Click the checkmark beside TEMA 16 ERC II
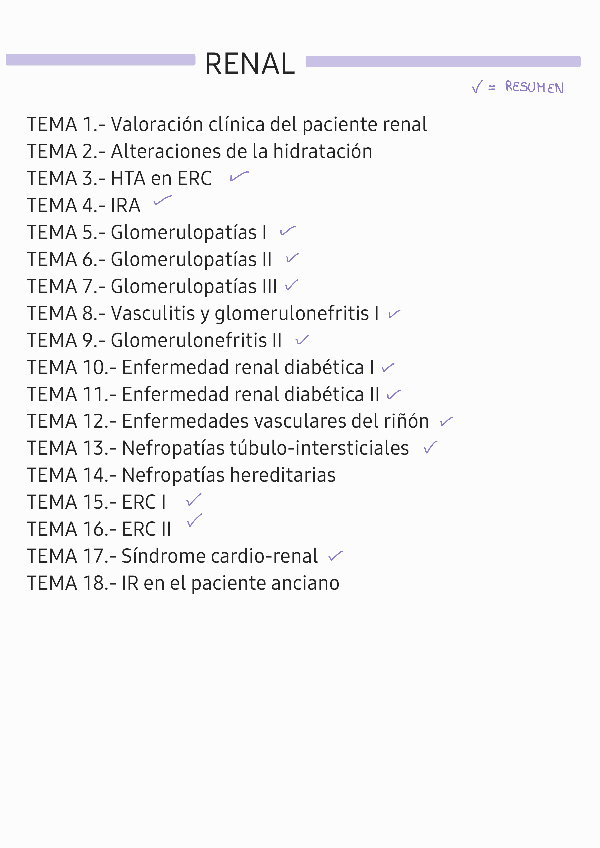This screenshot has width=600, height=848. tap(194, 521)
